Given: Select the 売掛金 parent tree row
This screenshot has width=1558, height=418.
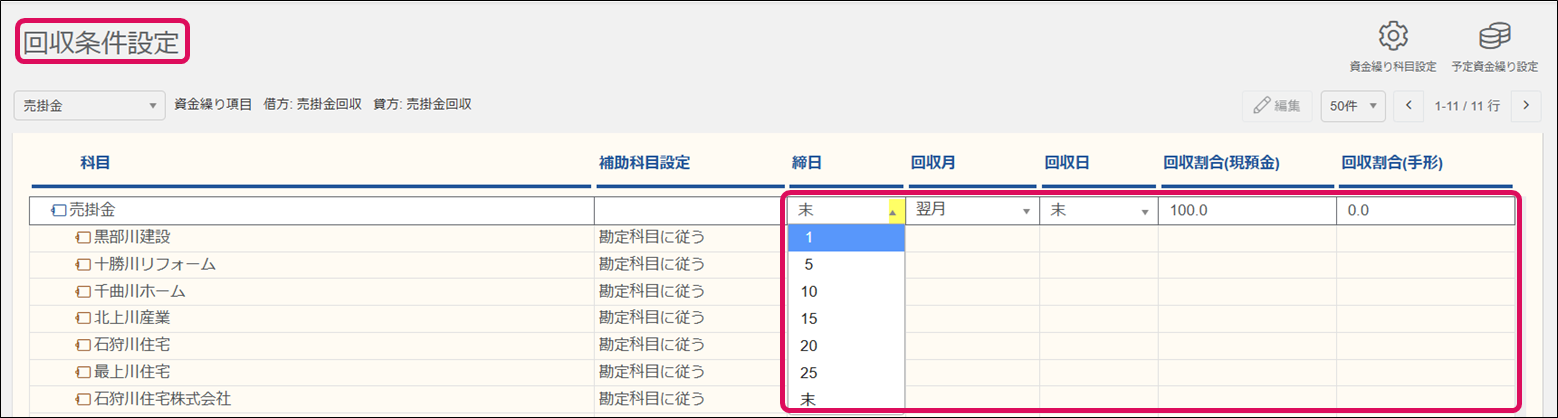Looking at the screenshot, I should click(311, 211).
